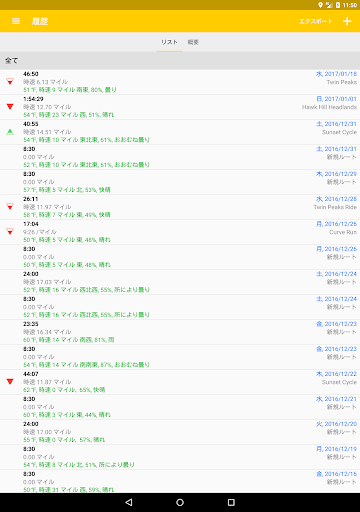The image size is (360, 512).
Task: Select weather line 51℉ with 80%, 曇り
Action: [x=70, y=90]
